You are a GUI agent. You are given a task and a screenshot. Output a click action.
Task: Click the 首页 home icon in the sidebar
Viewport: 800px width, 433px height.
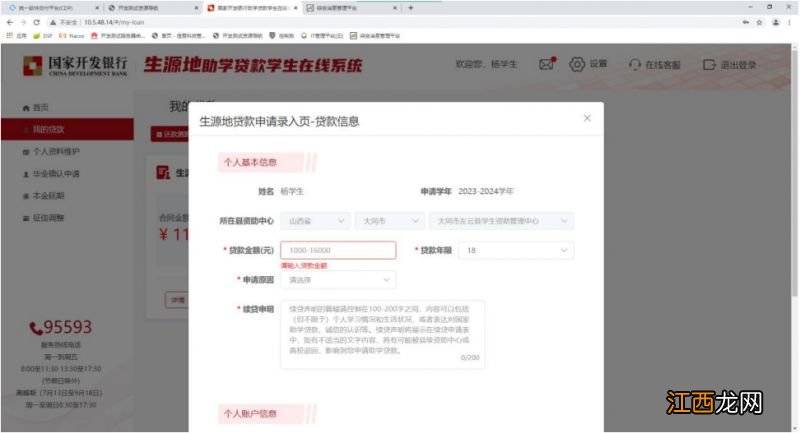26,108
